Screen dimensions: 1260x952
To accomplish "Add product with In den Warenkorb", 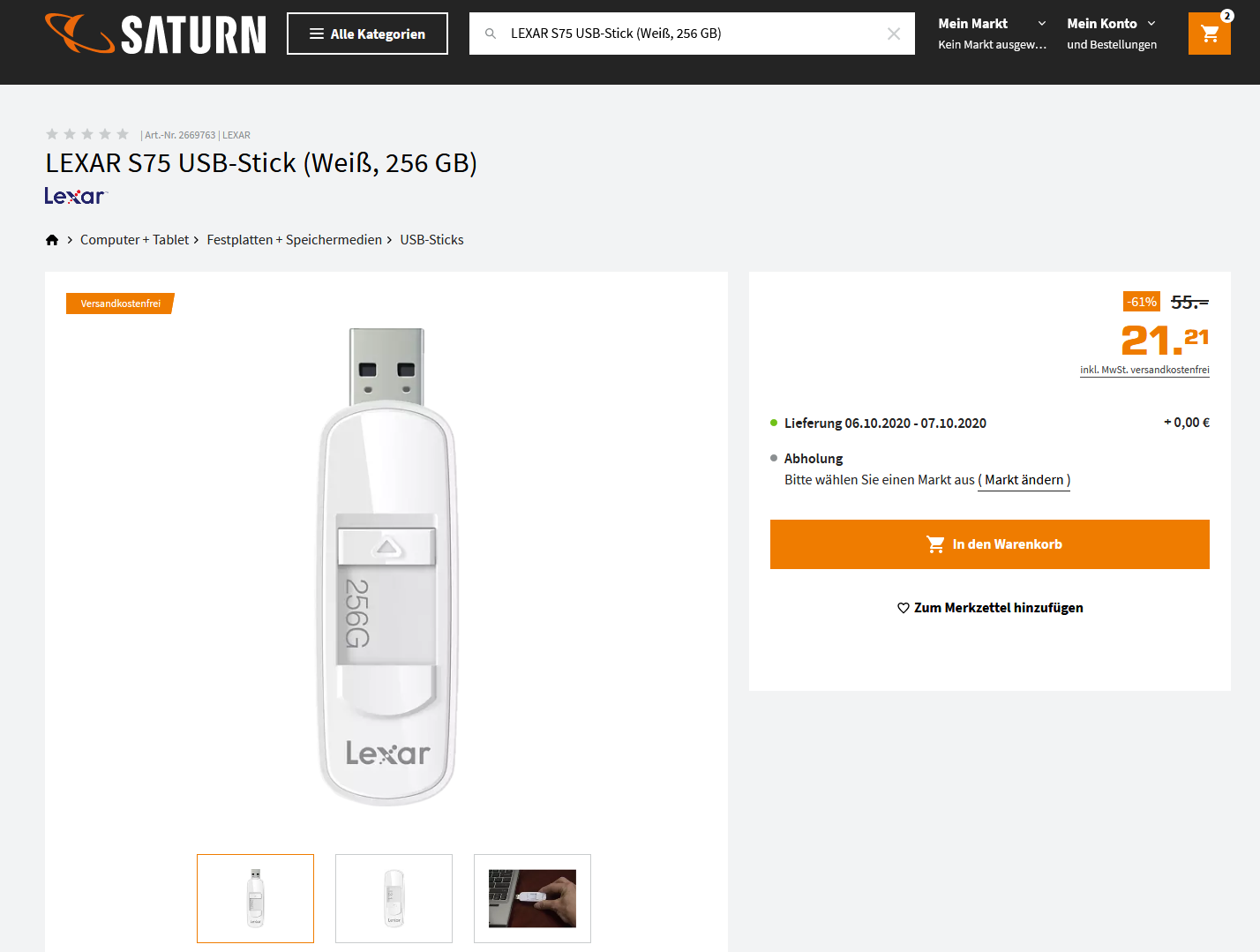I will pyautogui.click(x=989, y=544).
